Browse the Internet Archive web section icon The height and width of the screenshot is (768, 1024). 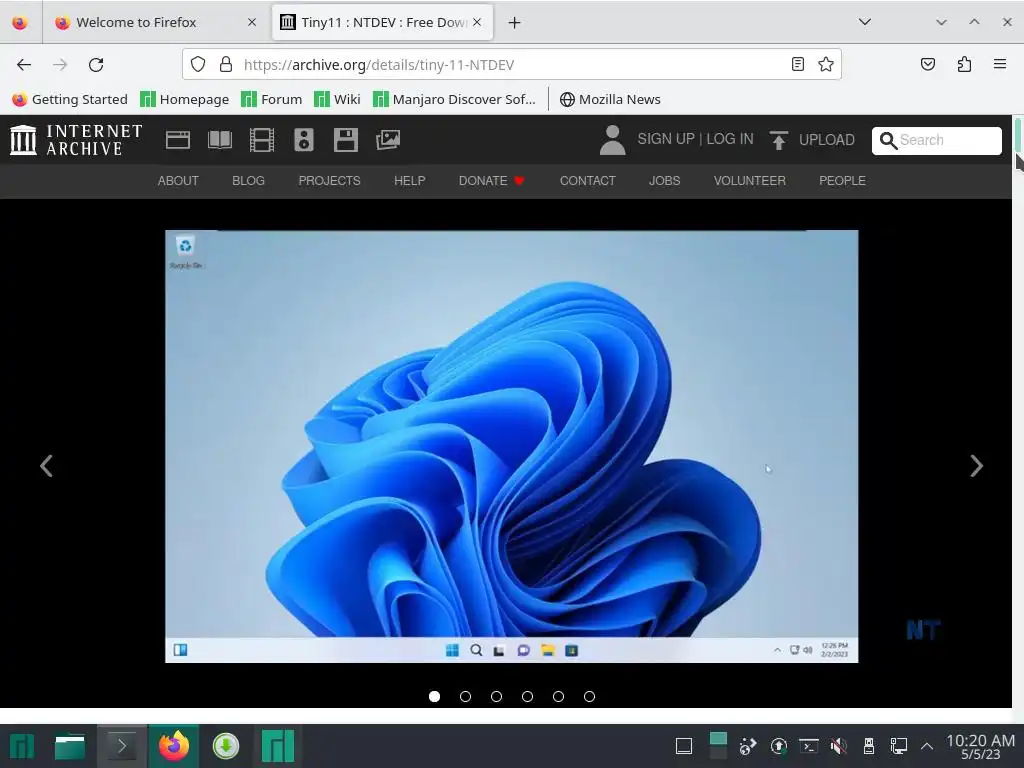[178, 140]
